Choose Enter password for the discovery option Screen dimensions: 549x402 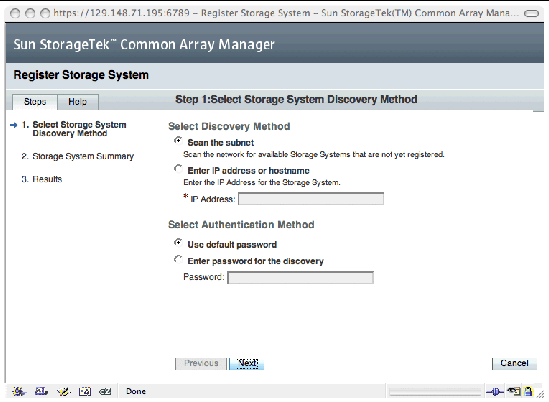pyautogui.click(x=178, y=259)
